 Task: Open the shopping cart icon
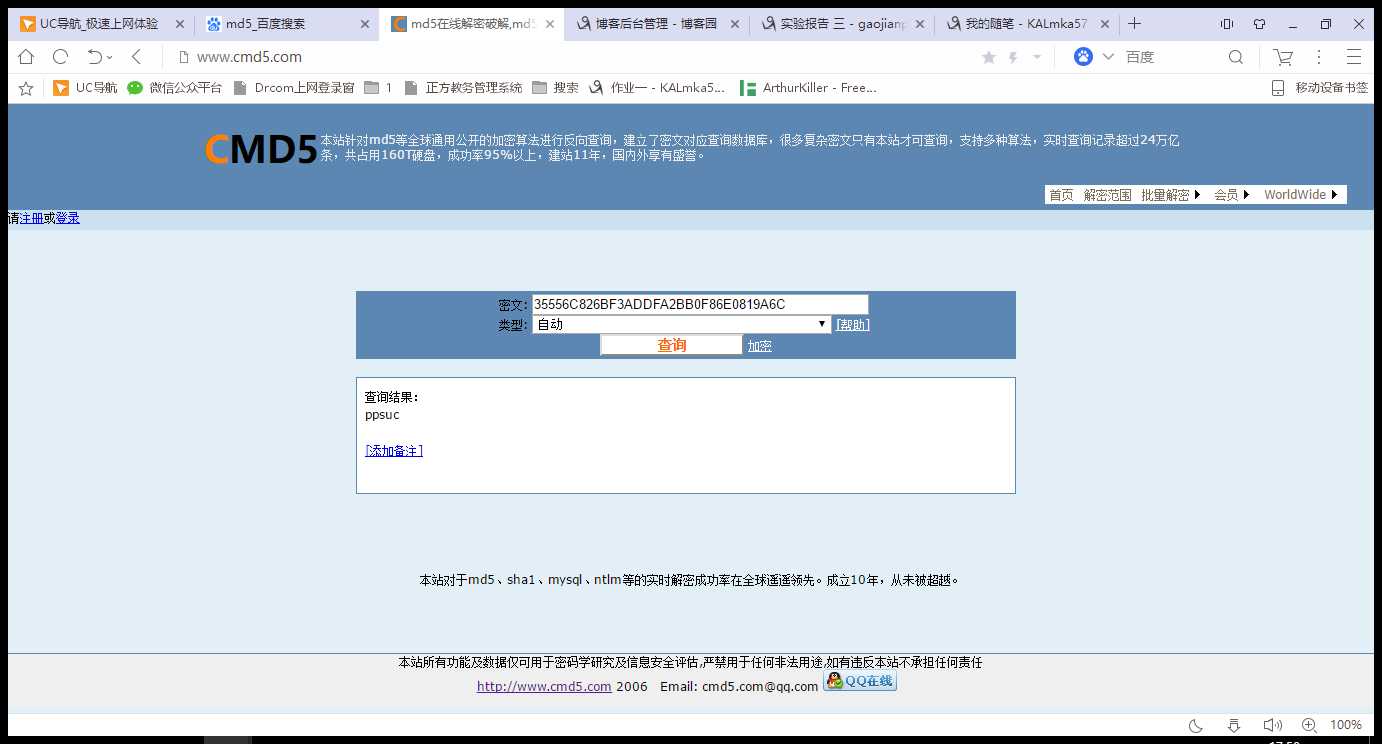[1282, 57]
